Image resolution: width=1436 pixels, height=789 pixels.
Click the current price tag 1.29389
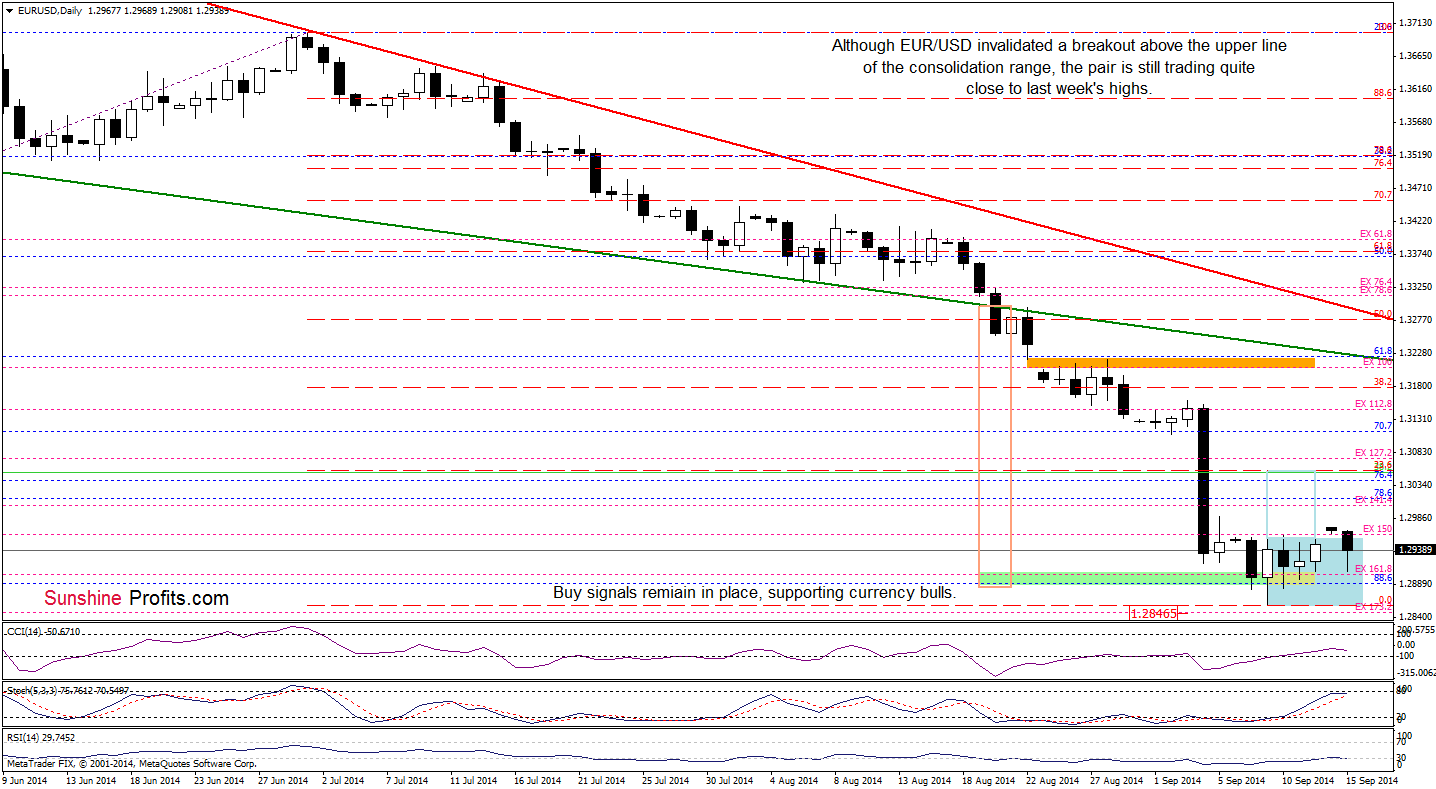pyautogui.click(x=1414, y=550)
